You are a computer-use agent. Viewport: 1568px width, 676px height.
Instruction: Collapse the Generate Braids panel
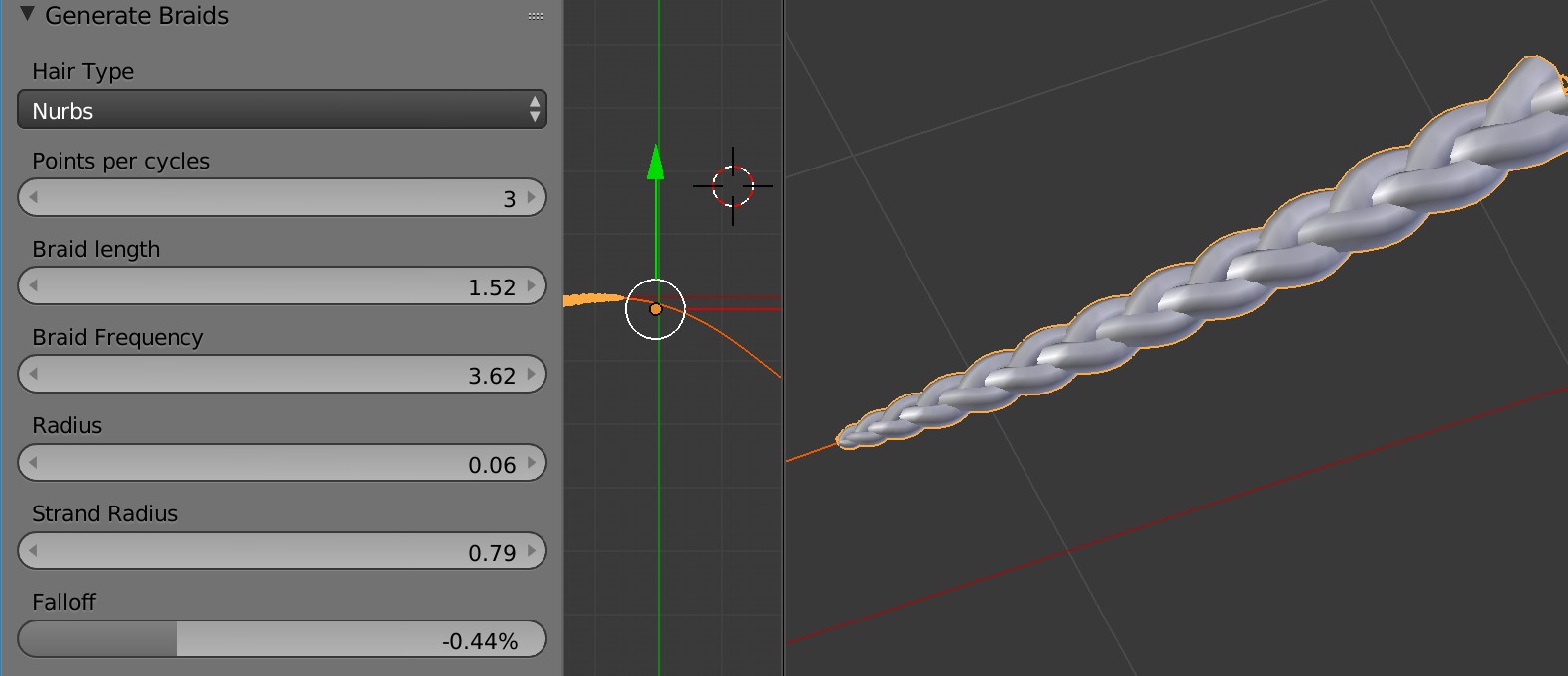click(27, 15)
